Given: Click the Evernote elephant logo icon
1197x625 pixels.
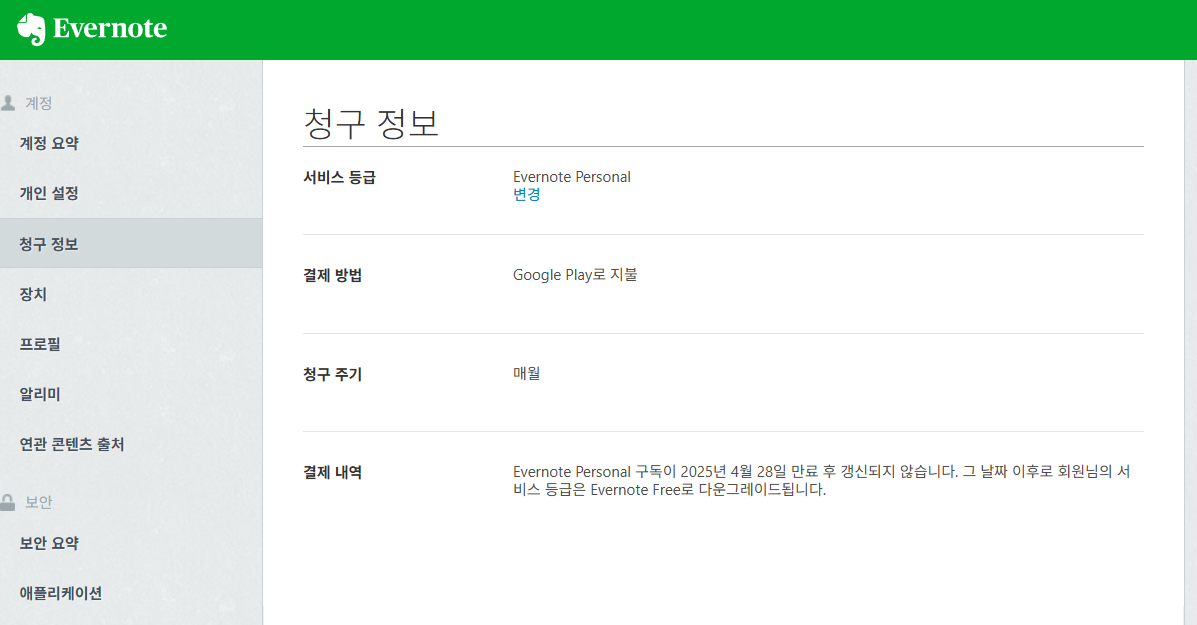Looking at the screenshot, I should pos(31,29).
